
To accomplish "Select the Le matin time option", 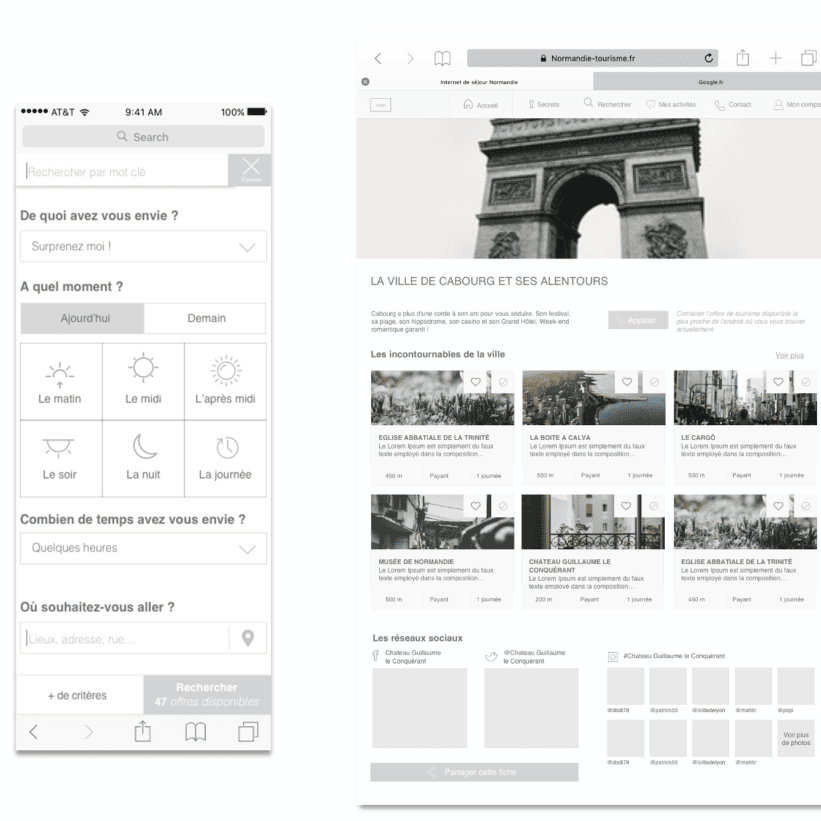I will click(x=61, y=381).
